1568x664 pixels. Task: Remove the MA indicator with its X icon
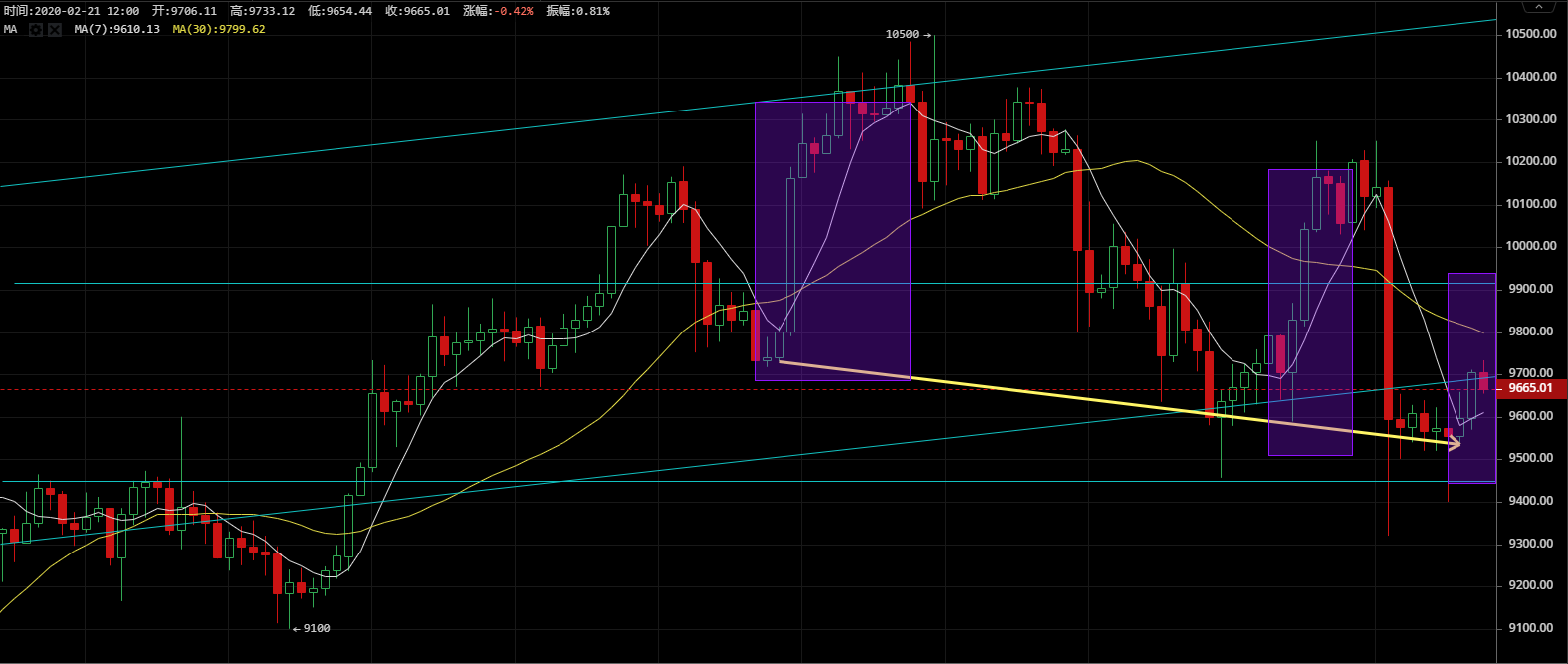(55, 29)
